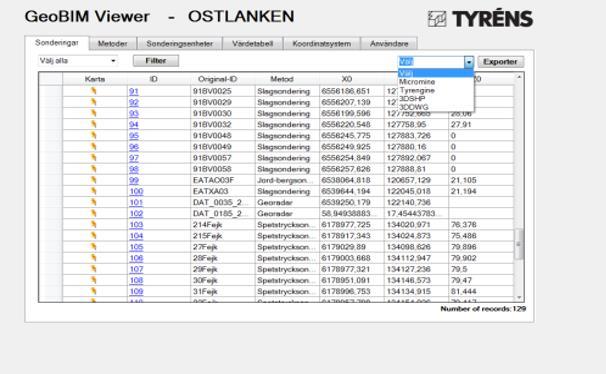The image size is (606, 374).
Task: Open map pin icon for row 99
Action: pos(94,180)
